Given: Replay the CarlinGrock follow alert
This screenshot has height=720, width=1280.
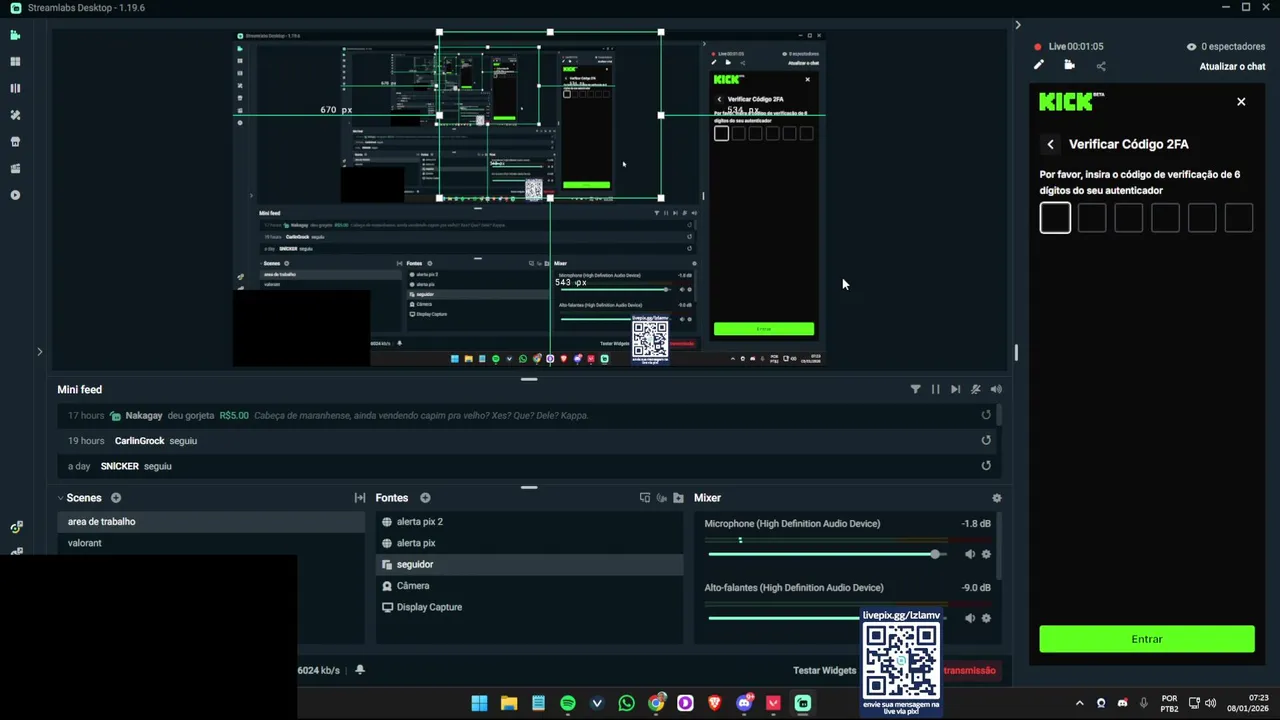Looking at the screenshot, I should [986, 440].
